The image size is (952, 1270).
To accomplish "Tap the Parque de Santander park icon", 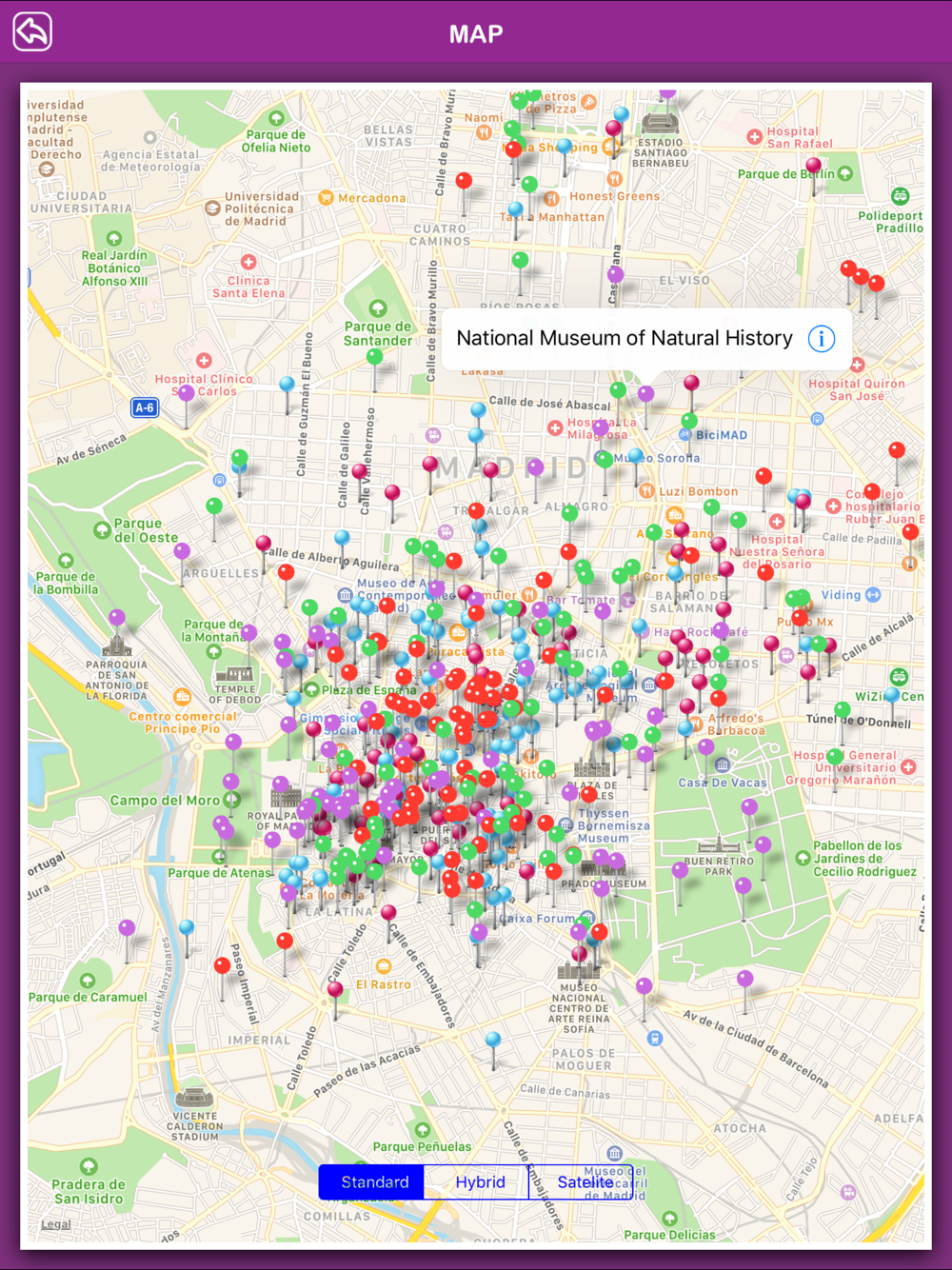I will coord(378,308).
